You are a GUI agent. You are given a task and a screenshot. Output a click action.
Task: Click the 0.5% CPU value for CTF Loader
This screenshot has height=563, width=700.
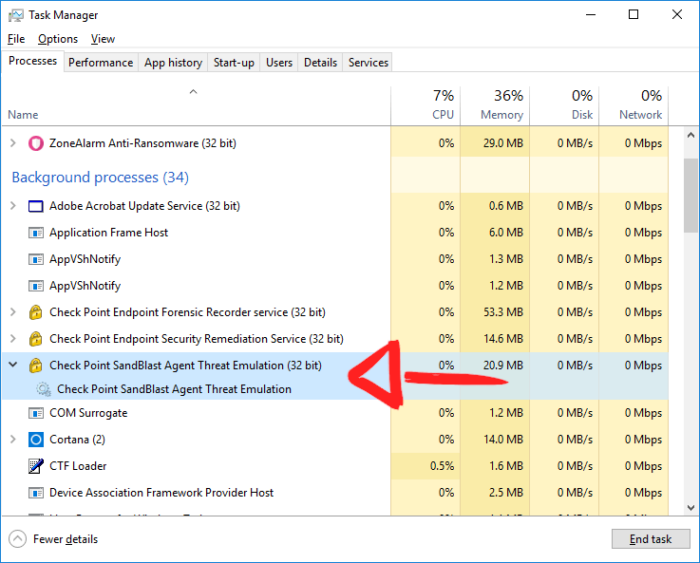442,466
